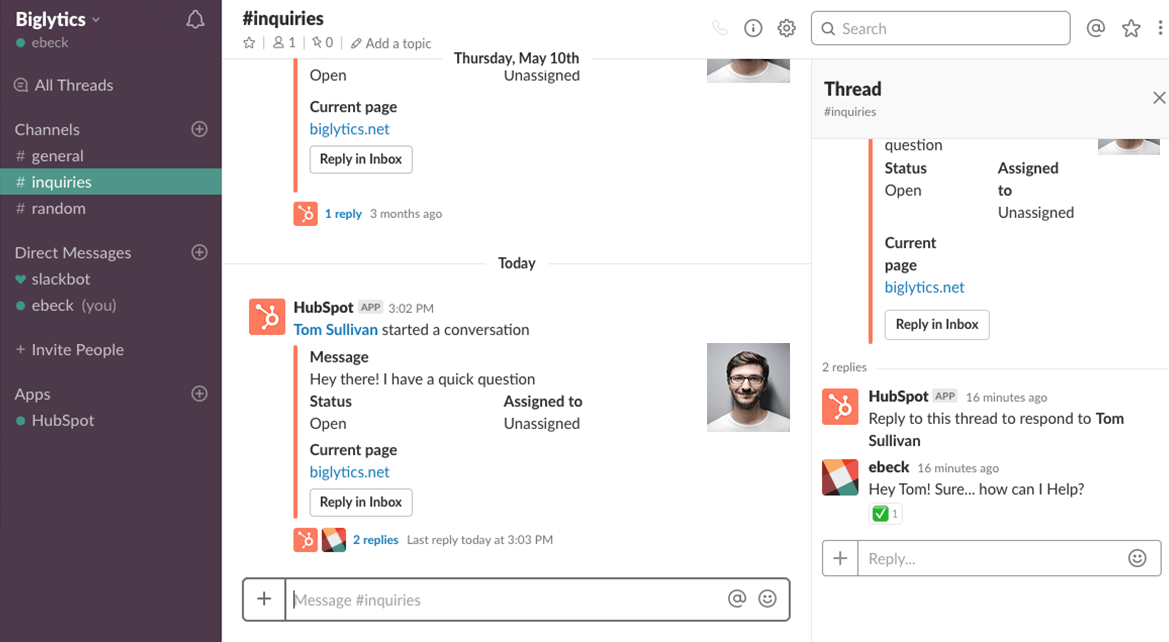This screenshot has height=642, width=1169.
Task: View starred items using the star icon
Action: (x=1131, y=28)
